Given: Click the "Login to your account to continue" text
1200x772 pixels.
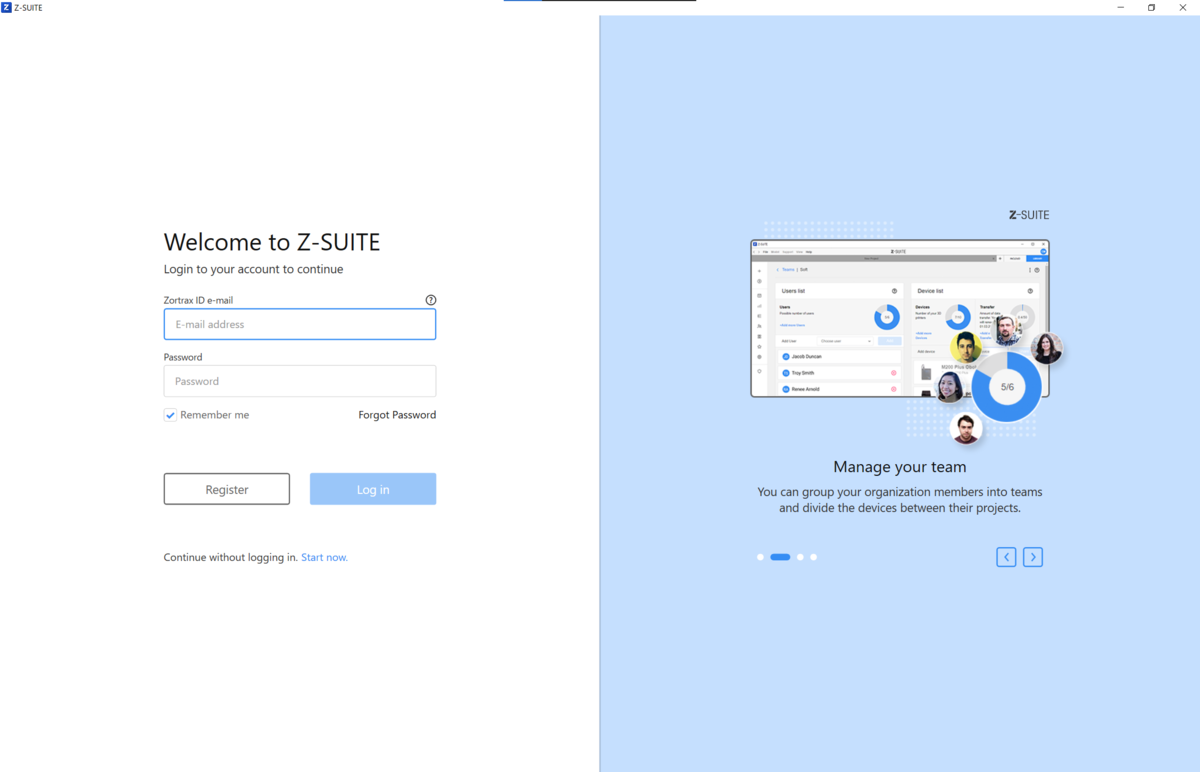Looking at the screenshot, I should 253,269.
